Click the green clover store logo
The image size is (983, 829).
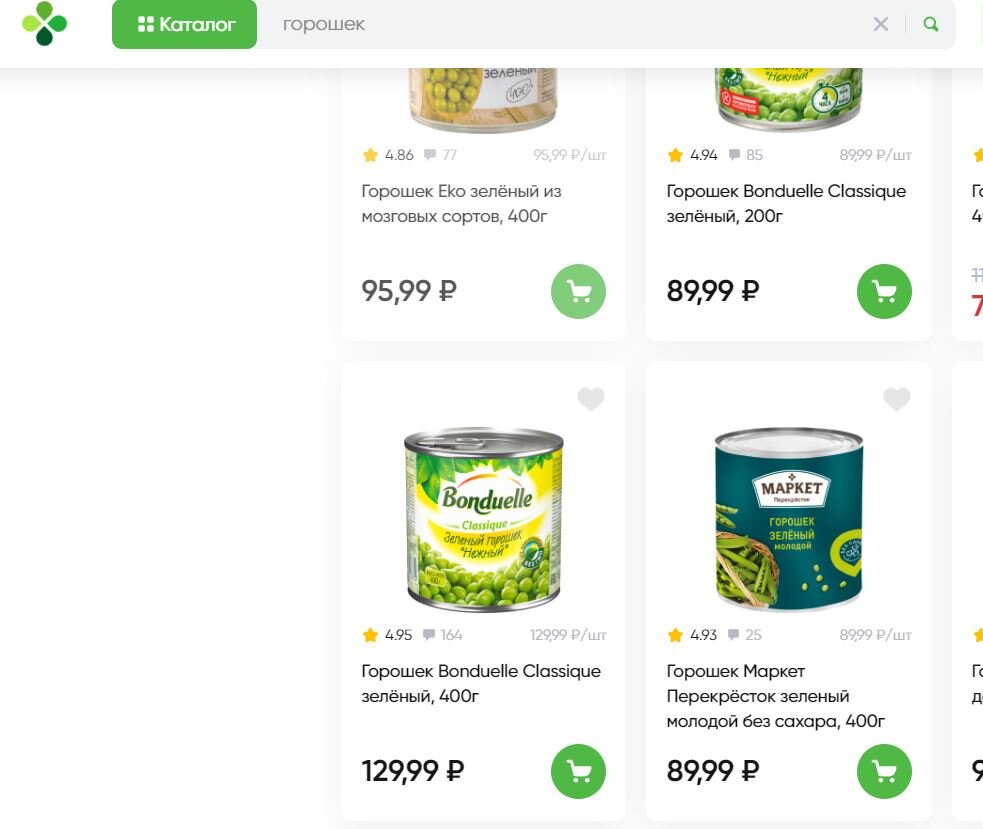tap(44, 24)
